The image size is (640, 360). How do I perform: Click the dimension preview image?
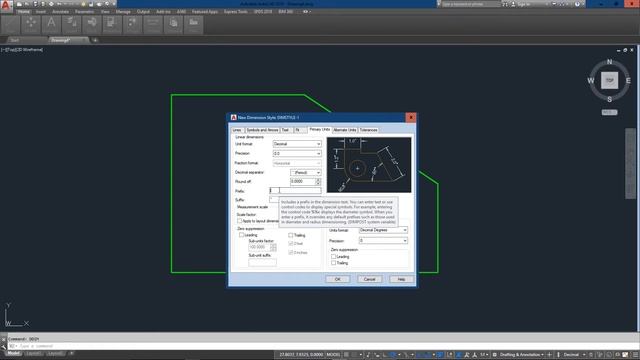tap(369, 165)
